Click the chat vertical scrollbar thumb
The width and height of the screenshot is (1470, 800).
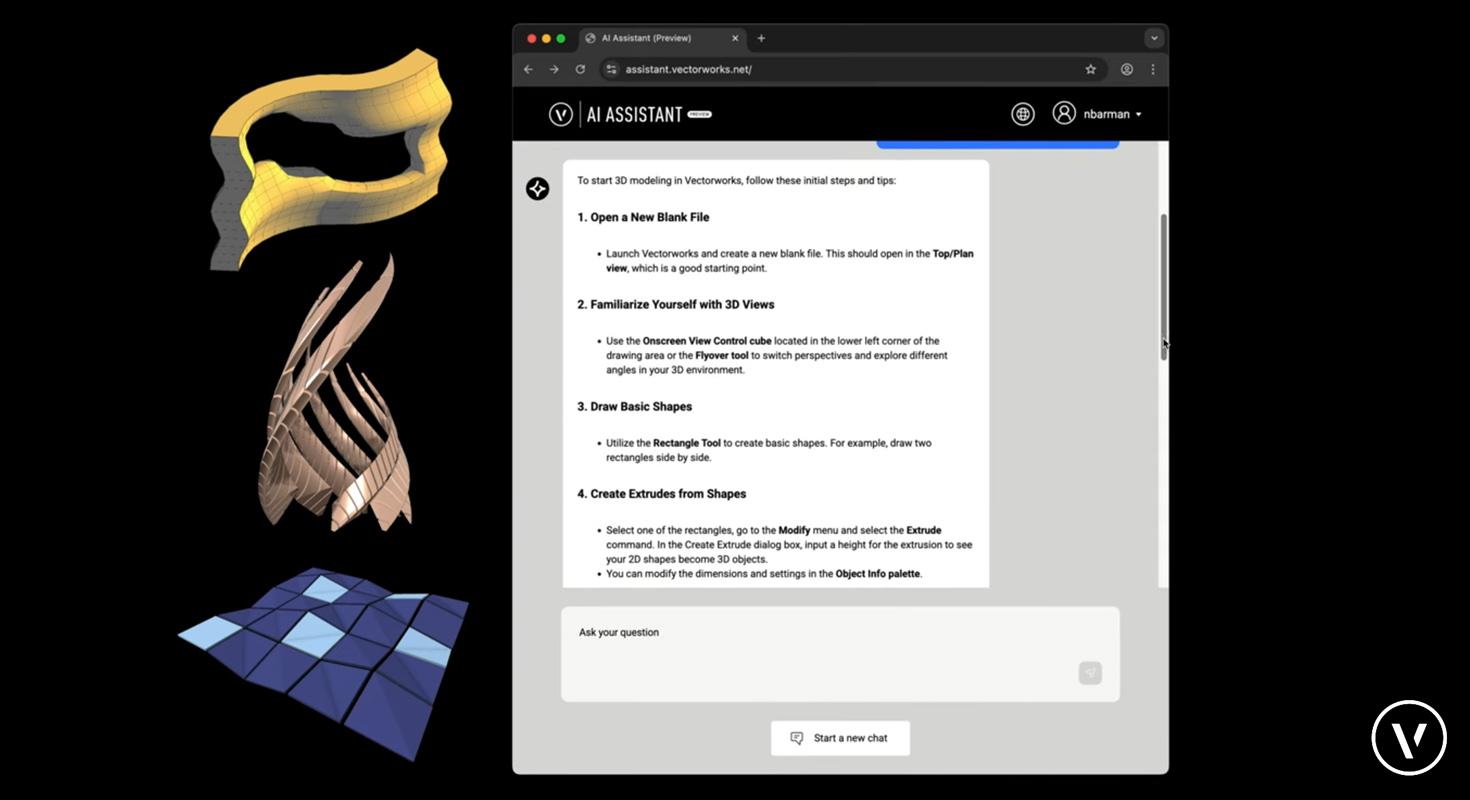pos(1163,285)
